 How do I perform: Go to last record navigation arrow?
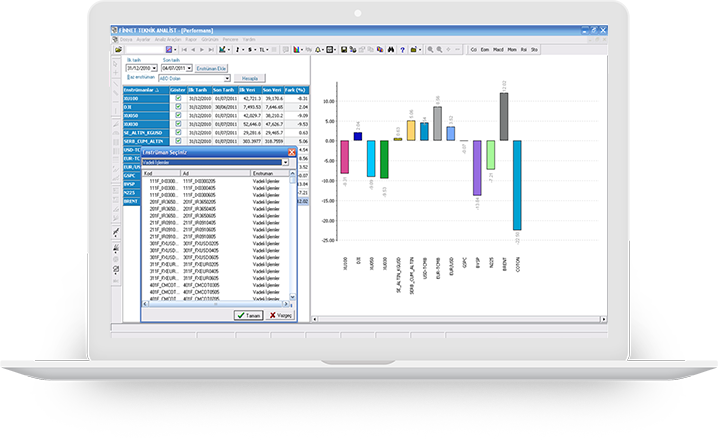(x=211, y=49)
